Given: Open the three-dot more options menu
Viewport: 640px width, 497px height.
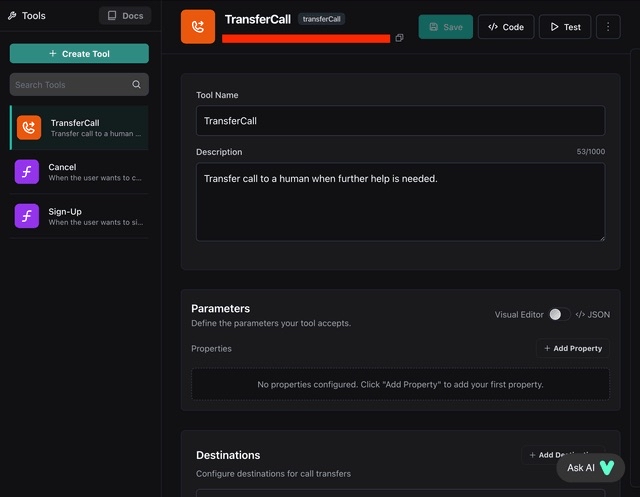Looking at the screenshot, I should (x=608, y=27).
